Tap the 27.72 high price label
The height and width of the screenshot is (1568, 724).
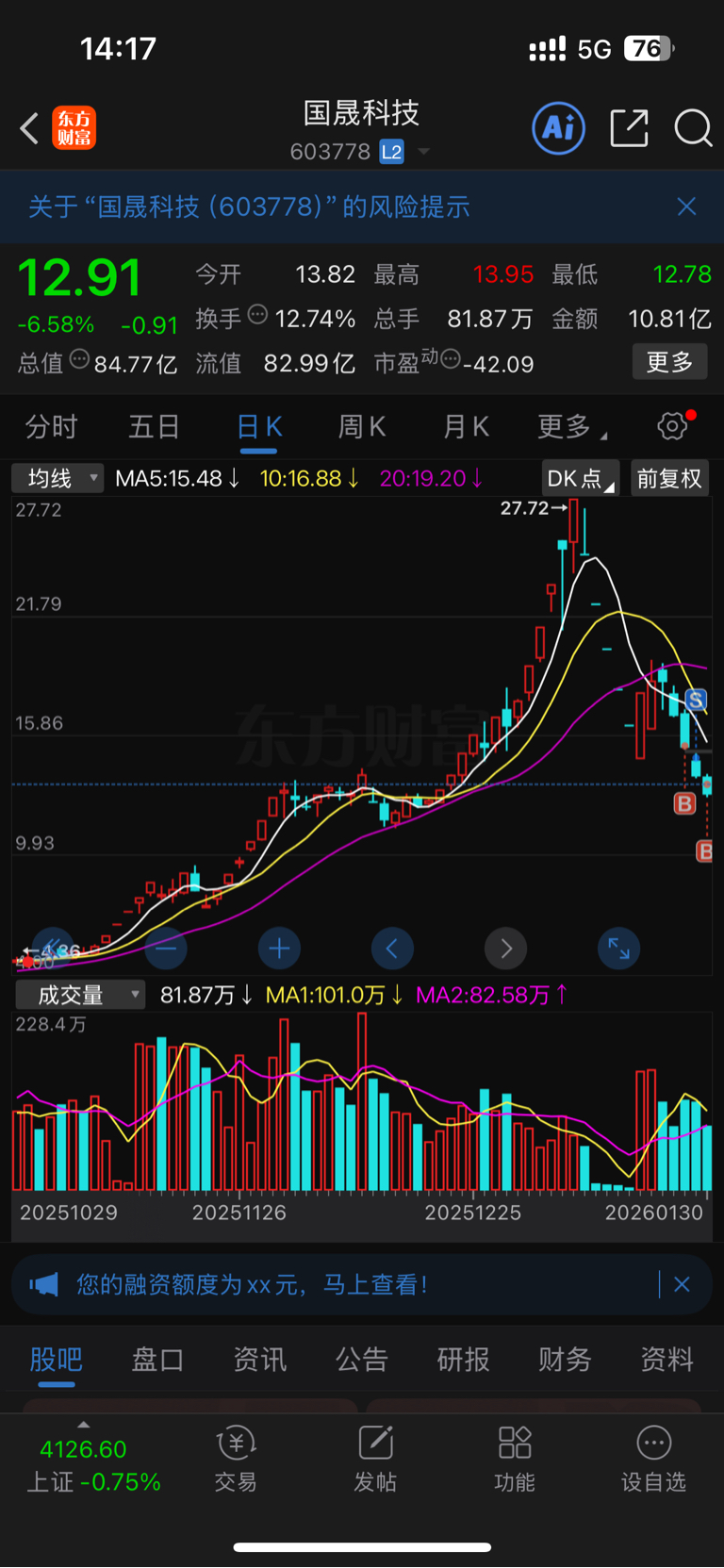(x=524, y=508)
